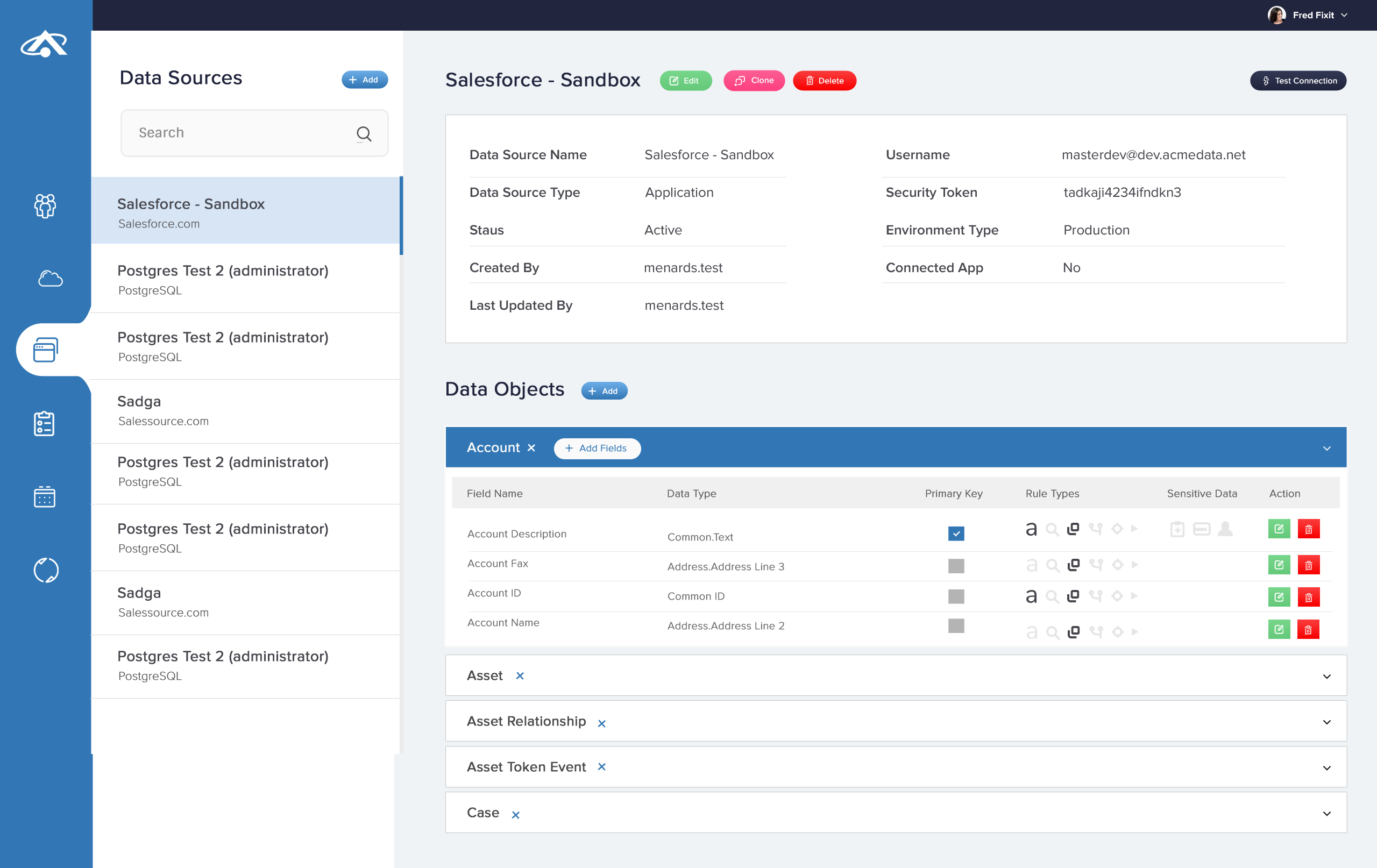Click the 'a' text rule icon for Account Description
The height and width of the screenshot is (868, 1377).
(x=1031, y=529)
